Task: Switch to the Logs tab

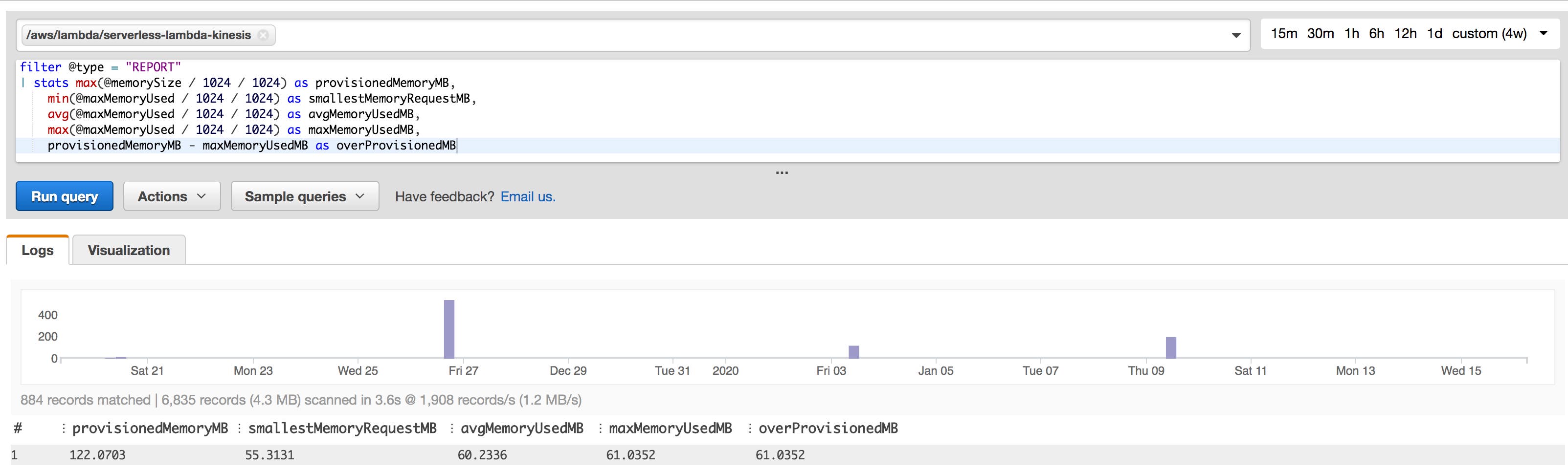Action: point(37,250)
